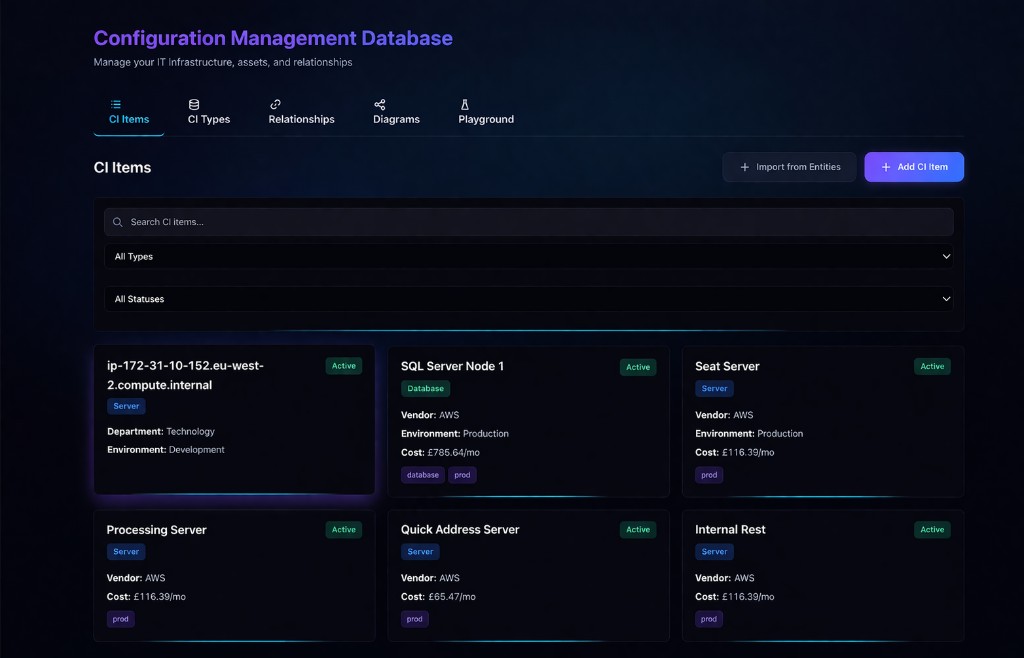This screenshot has width=1024, height=658.
Task: Click the All Statuses dropdown chevron
Action: point(946,299)
